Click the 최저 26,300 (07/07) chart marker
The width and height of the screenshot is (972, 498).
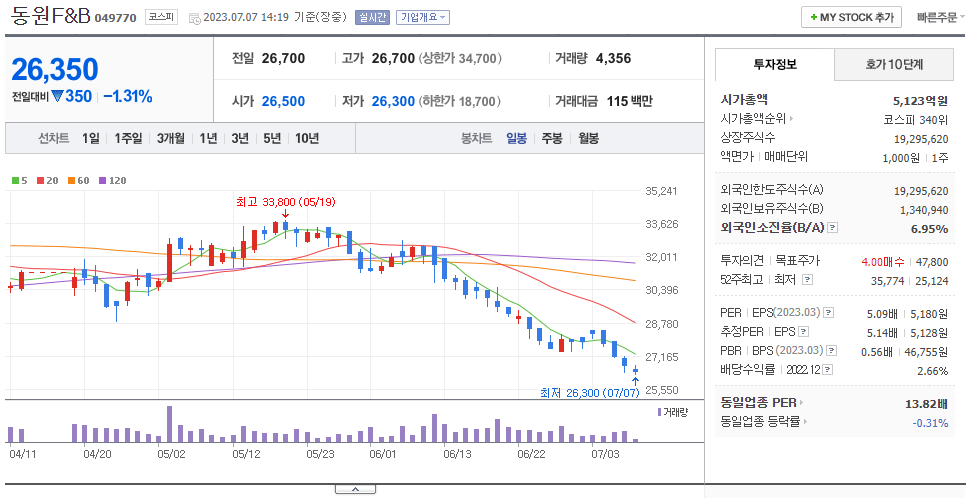pos(590,393)
